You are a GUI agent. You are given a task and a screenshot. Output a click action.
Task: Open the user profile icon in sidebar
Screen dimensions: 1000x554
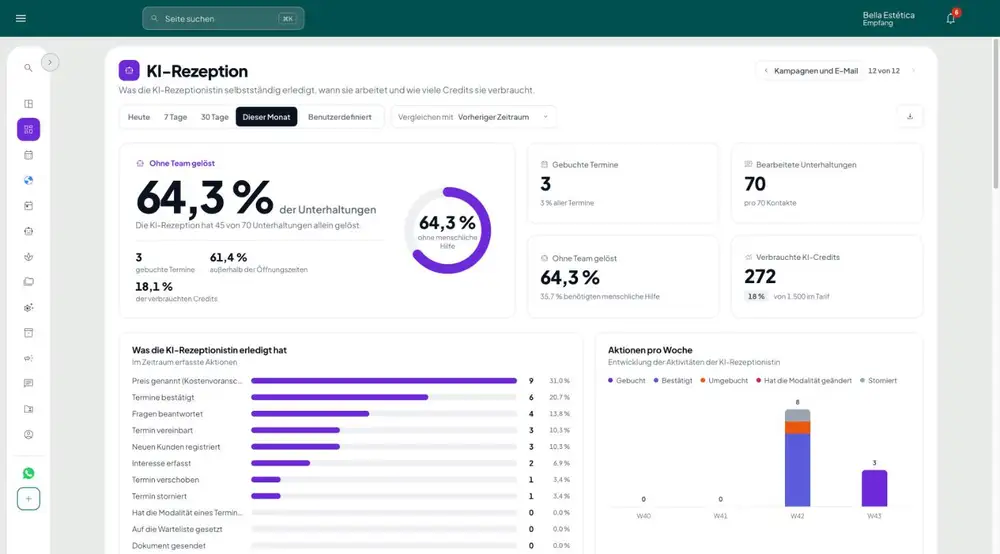[x=29, y=435]
